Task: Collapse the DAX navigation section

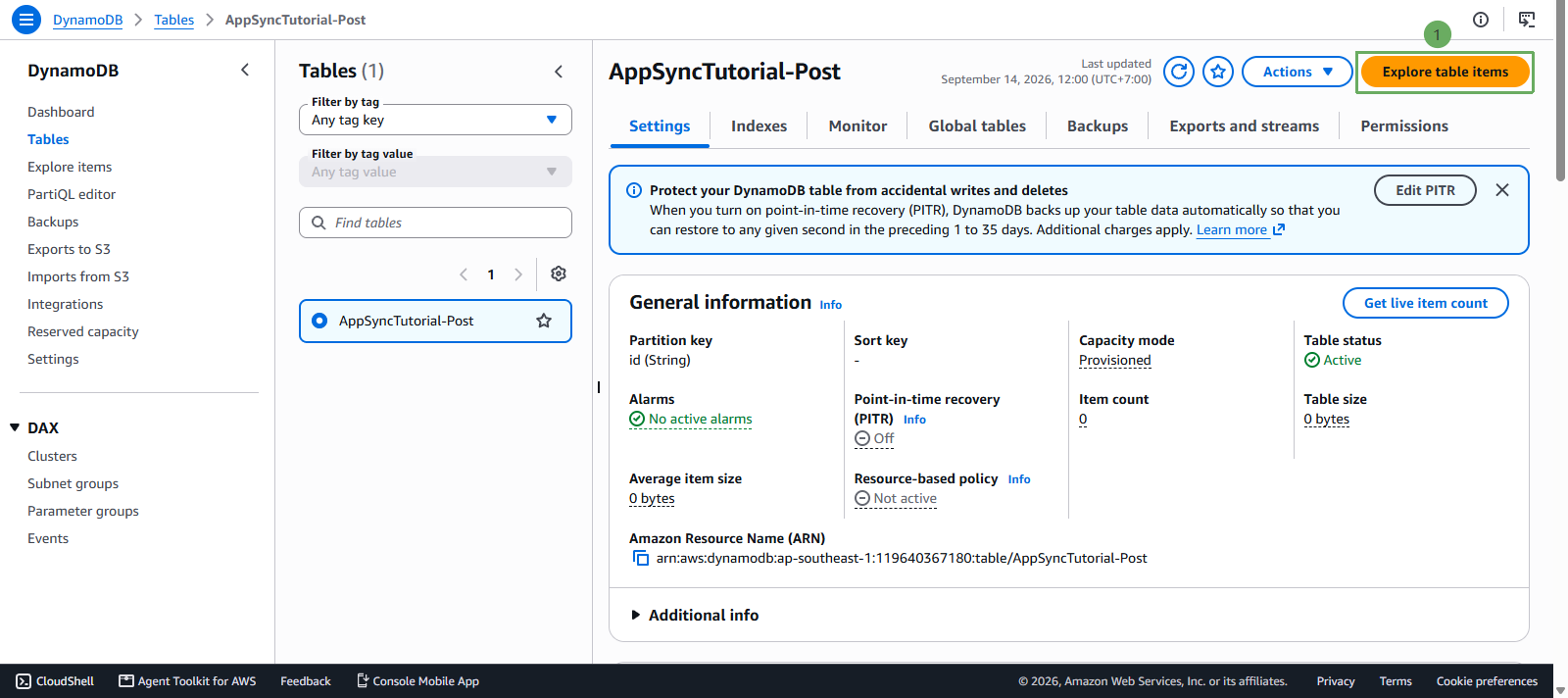Action: tap(15, 427)
